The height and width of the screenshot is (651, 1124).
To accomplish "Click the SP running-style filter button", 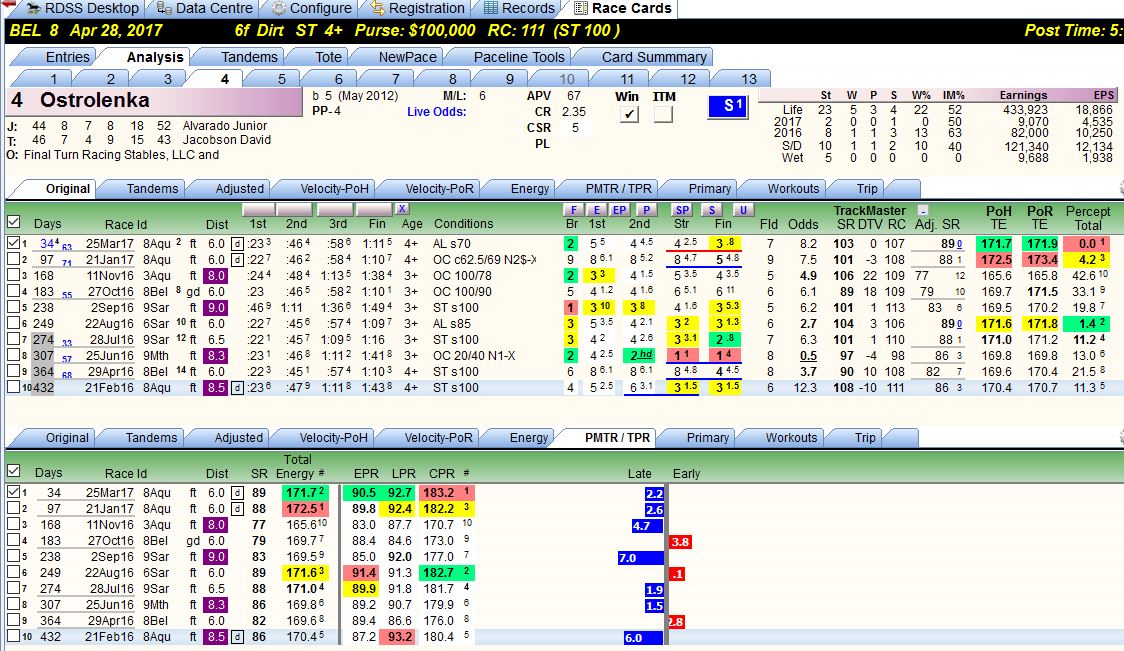I will click(682, 209).
